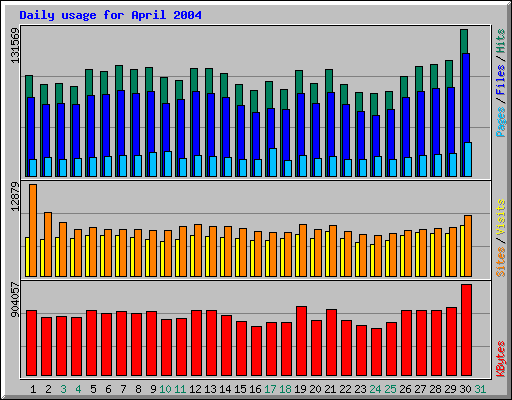The height and width of the screenshot is (400, 512).
Task: Click the light-blue Pages bar for day 17
Action: click(x=273, y=162)
